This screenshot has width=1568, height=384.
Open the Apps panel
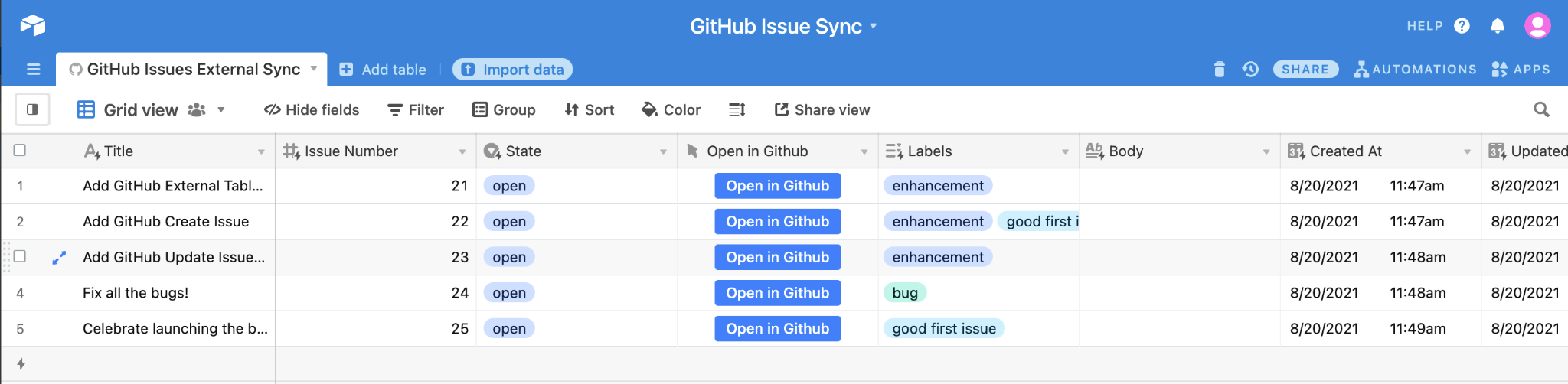[1521, 70]
